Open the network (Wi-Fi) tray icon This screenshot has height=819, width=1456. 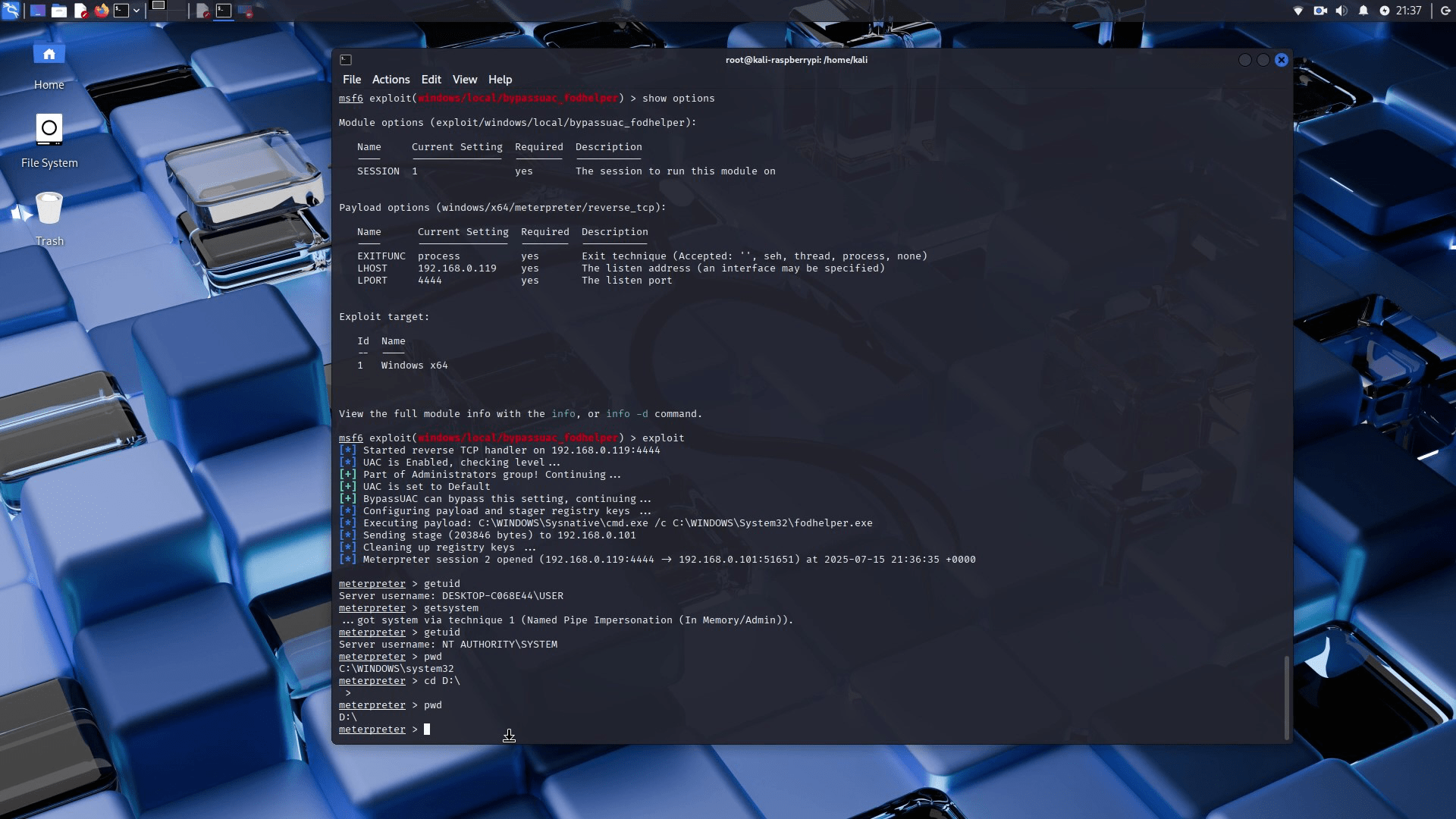point(1298,11)
